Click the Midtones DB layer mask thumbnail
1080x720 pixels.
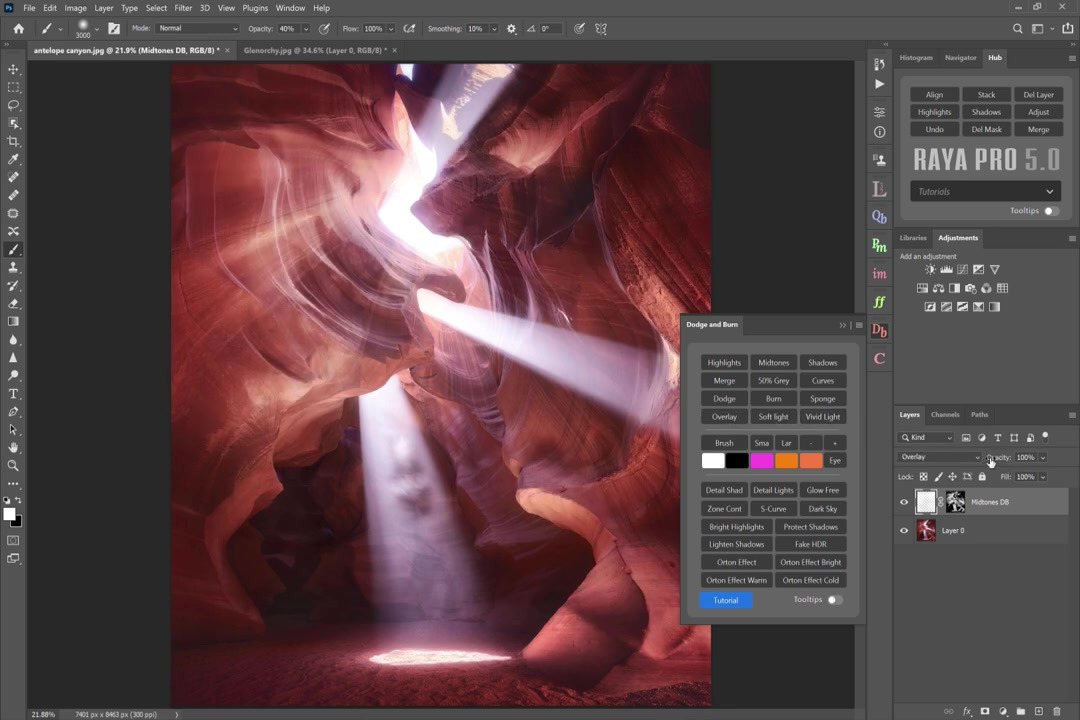956,502
